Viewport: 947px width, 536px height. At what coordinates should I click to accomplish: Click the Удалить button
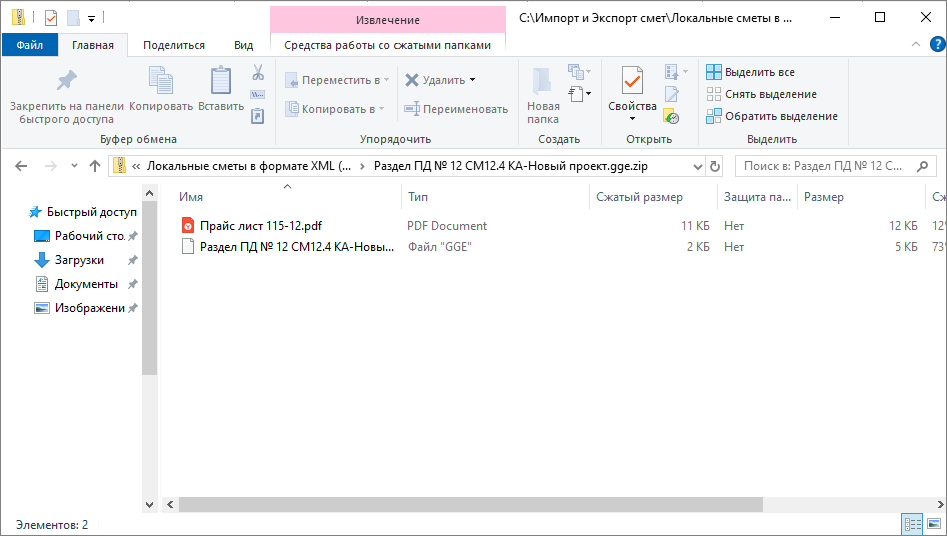(x=435, y=80)
